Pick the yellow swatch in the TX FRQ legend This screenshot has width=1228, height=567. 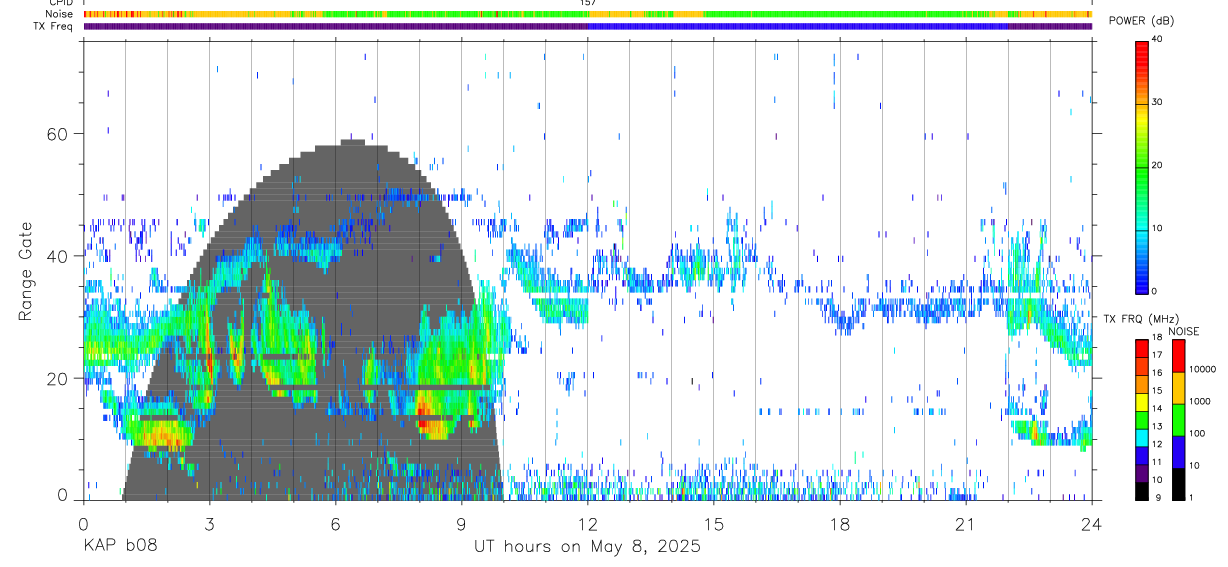point(1141,400)
